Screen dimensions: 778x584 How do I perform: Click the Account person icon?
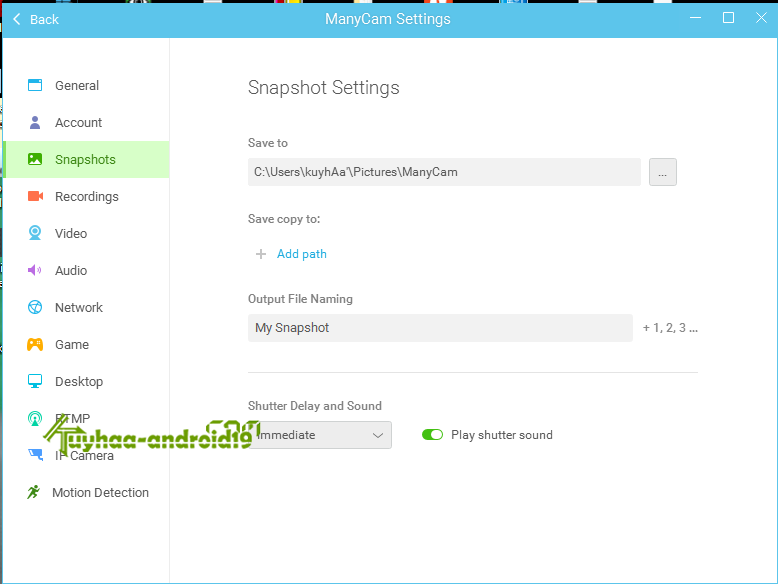tap(35, 122)
